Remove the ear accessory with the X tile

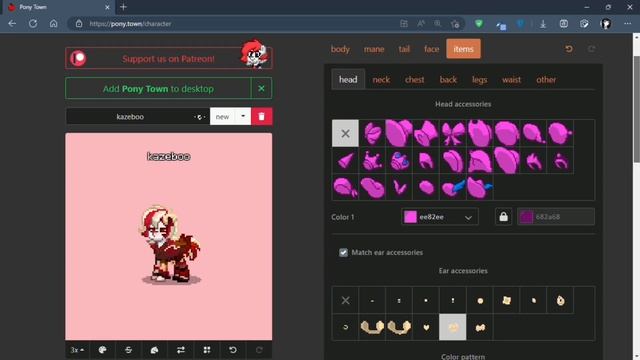coord(345,301)
